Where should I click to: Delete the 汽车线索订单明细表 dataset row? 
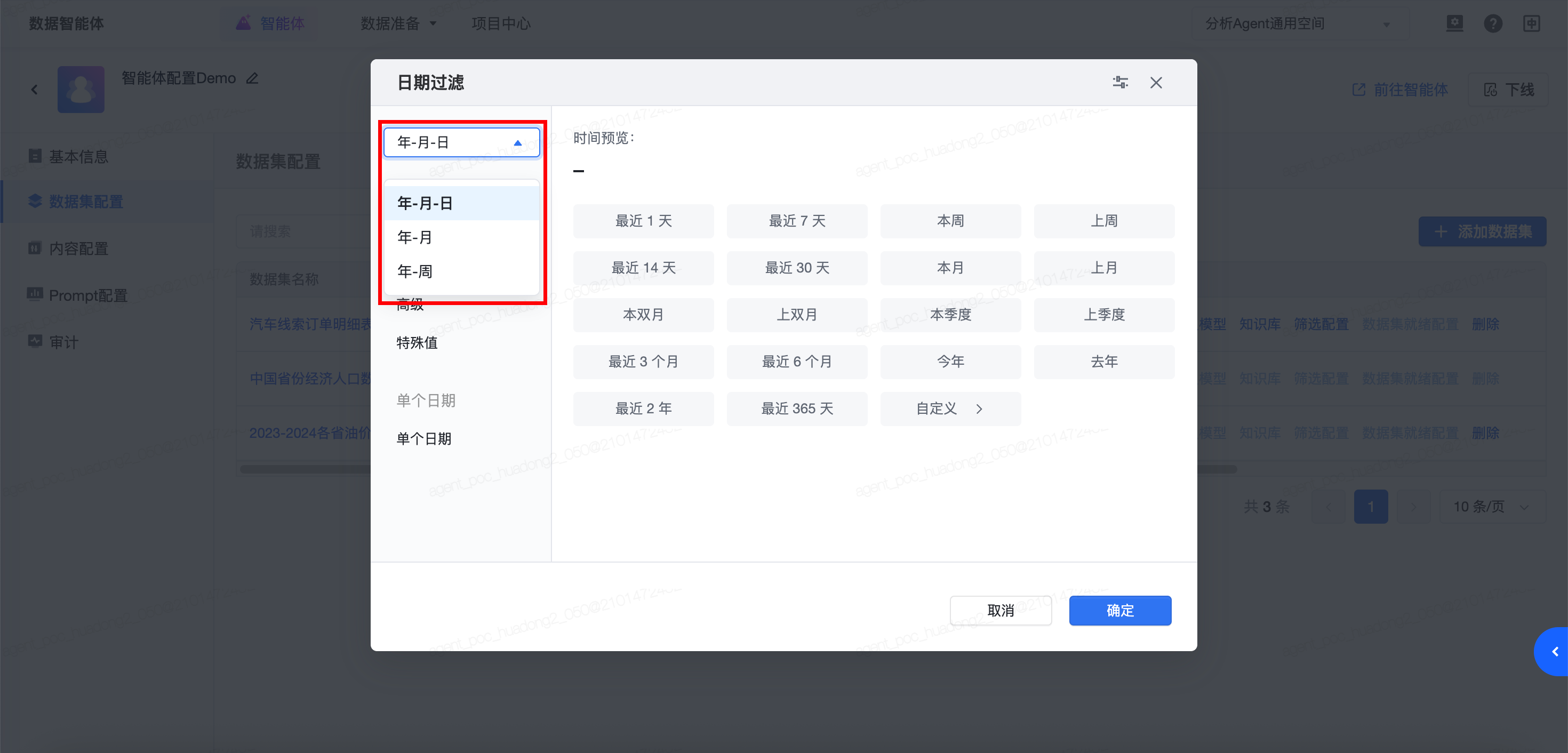pyautogui.click(x=1485, y=324)
